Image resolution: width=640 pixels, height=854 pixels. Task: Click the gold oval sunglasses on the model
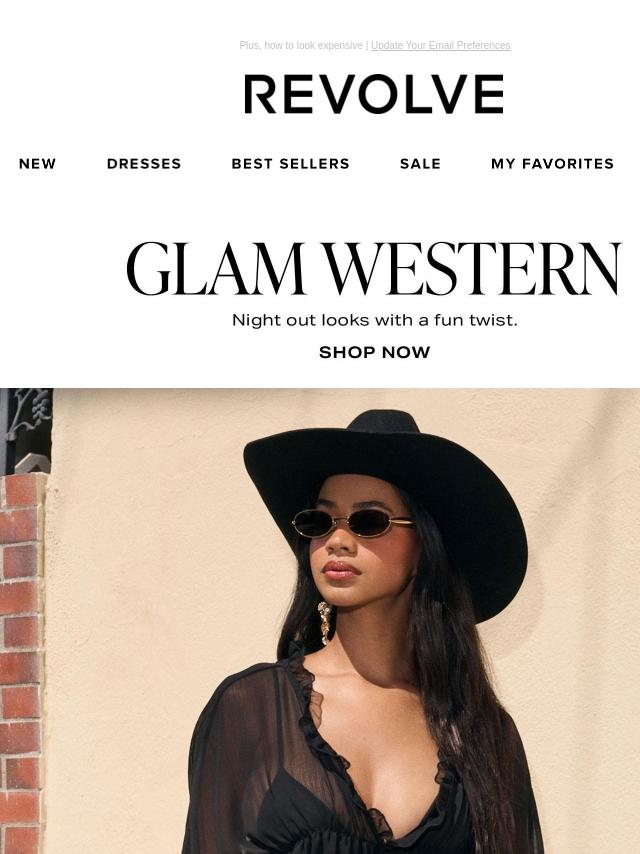point(353,523)
